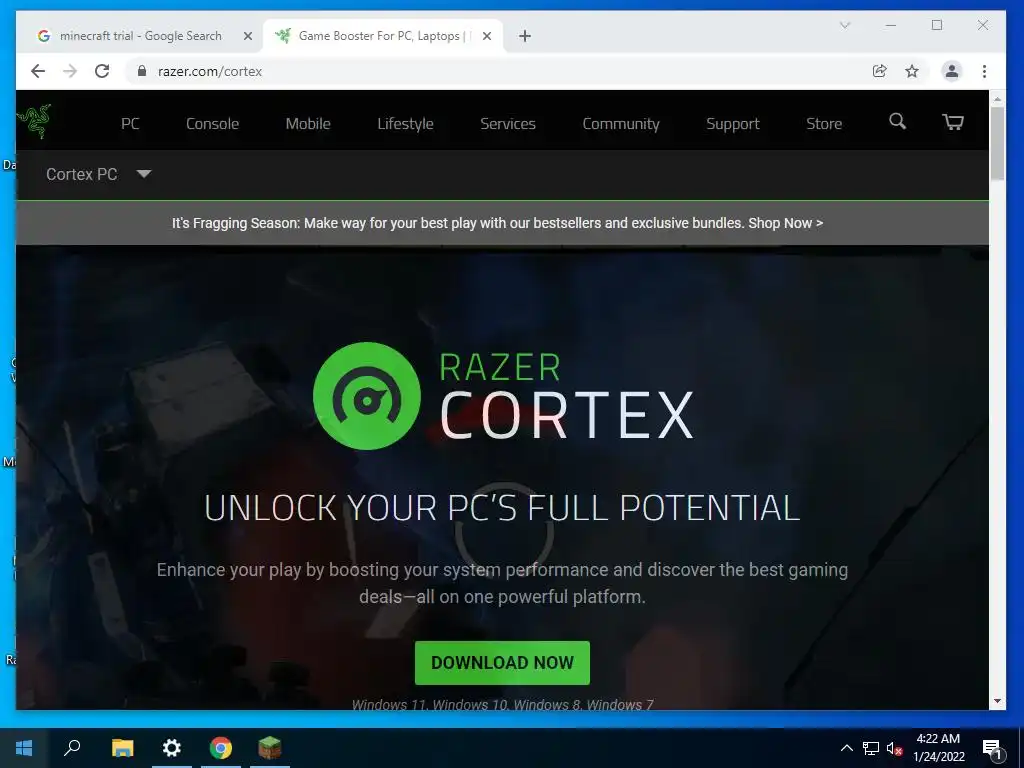Open the site search magnifier icon
1024x768 pixels.
click(x=897, y=121)
